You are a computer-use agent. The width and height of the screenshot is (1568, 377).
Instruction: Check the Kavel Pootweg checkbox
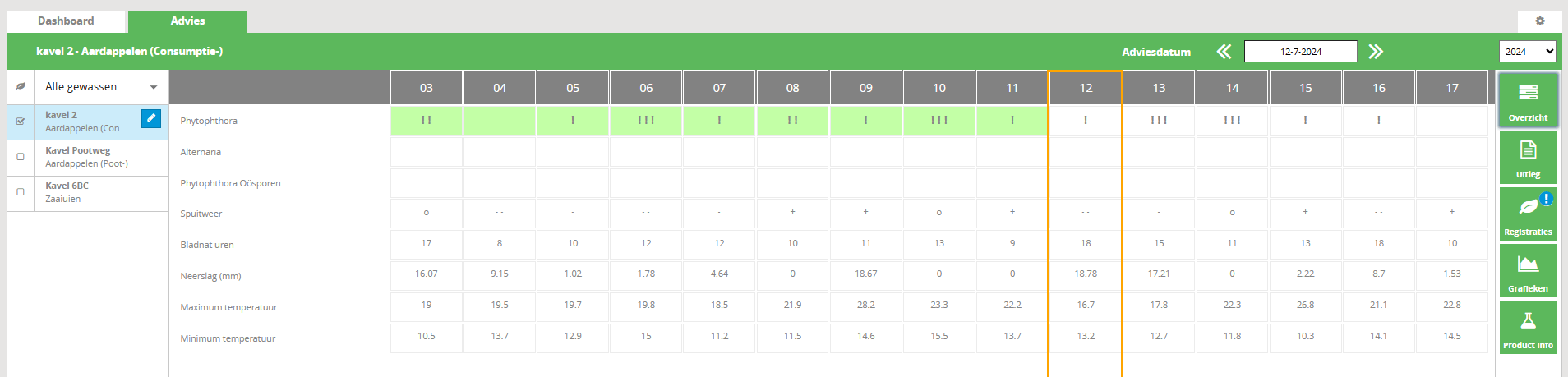(x=21, y=157)
